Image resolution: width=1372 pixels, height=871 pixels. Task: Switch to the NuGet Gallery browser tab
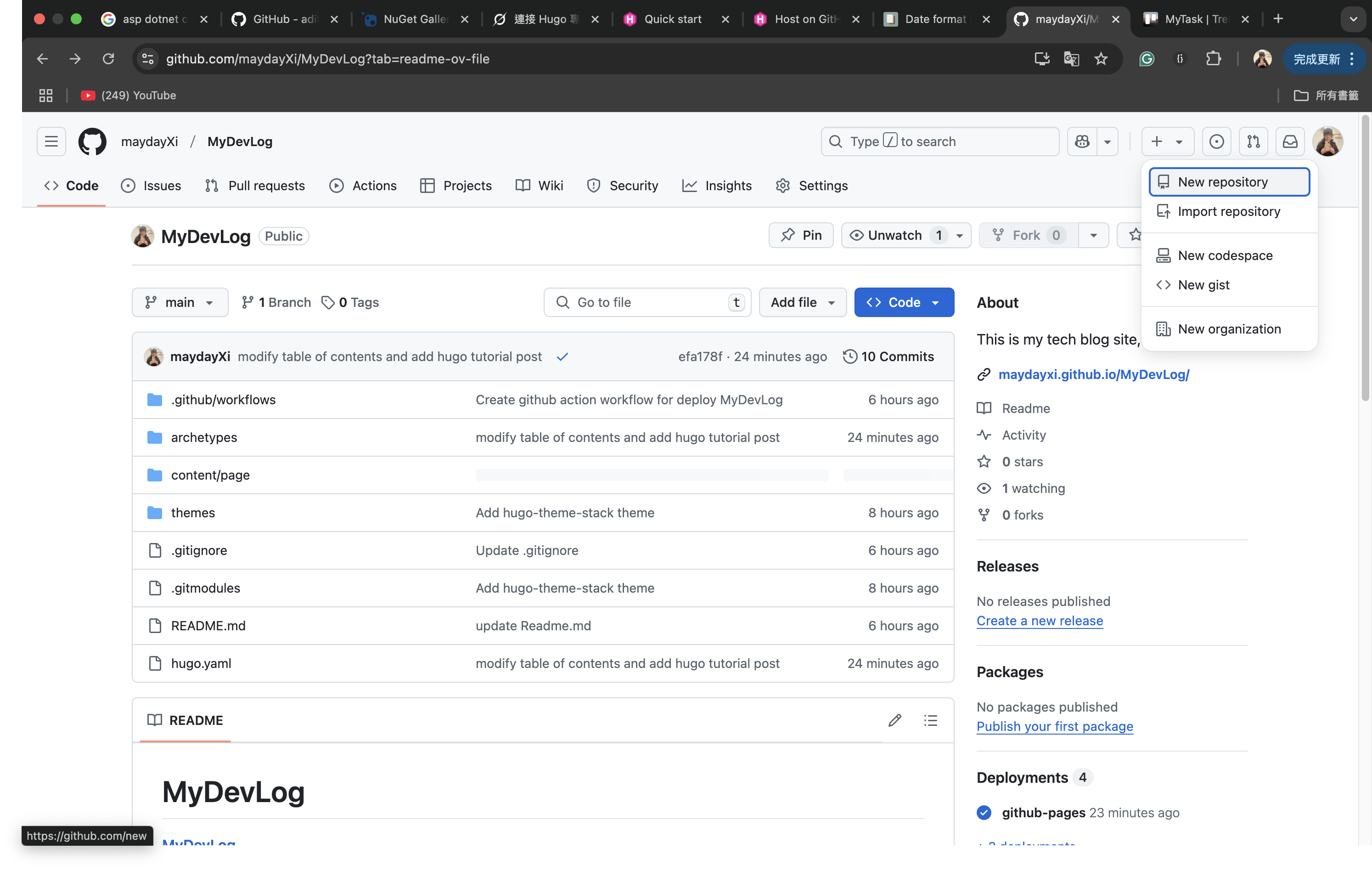[416, 19]
